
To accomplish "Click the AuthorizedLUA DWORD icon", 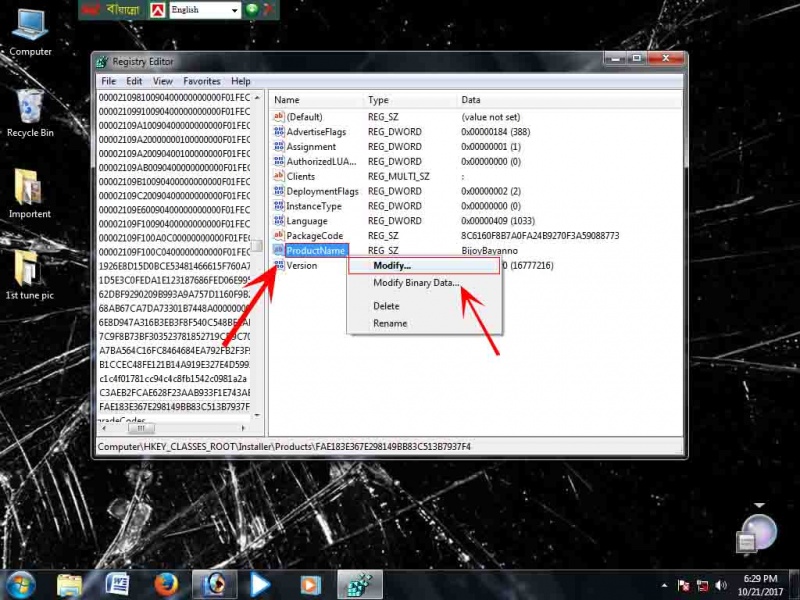I will 279,161.
